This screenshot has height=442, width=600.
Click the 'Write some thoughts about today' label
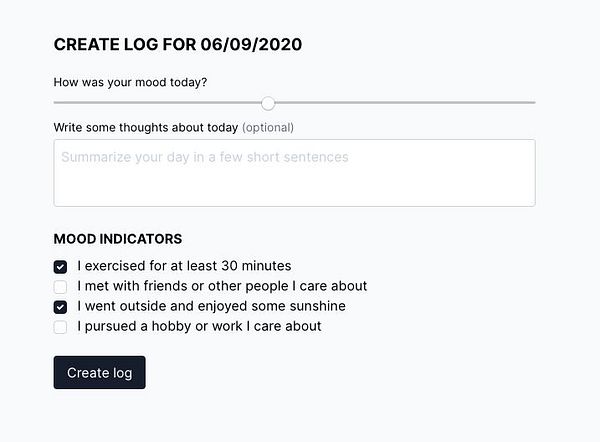[x=146, y=127]
